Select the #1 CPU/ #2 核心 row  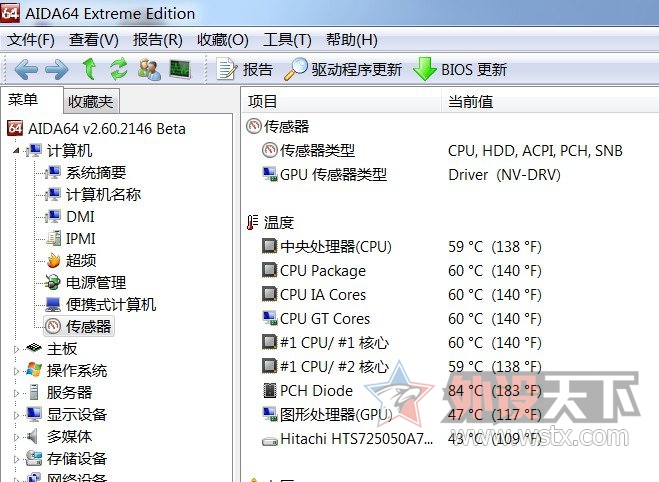pos(401,366)
